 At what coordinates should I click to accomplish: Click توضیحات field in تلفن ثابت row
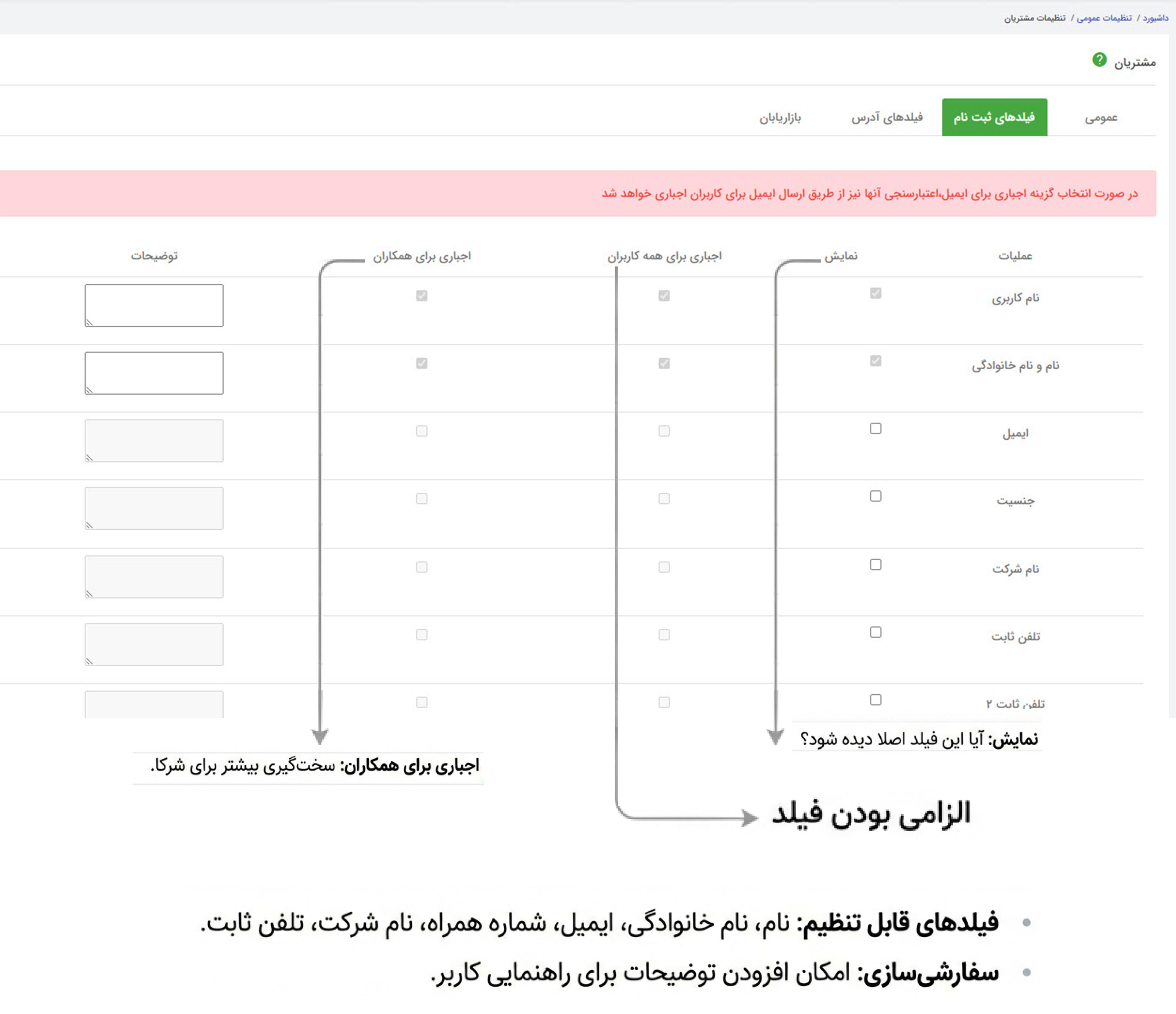(154, 644)
